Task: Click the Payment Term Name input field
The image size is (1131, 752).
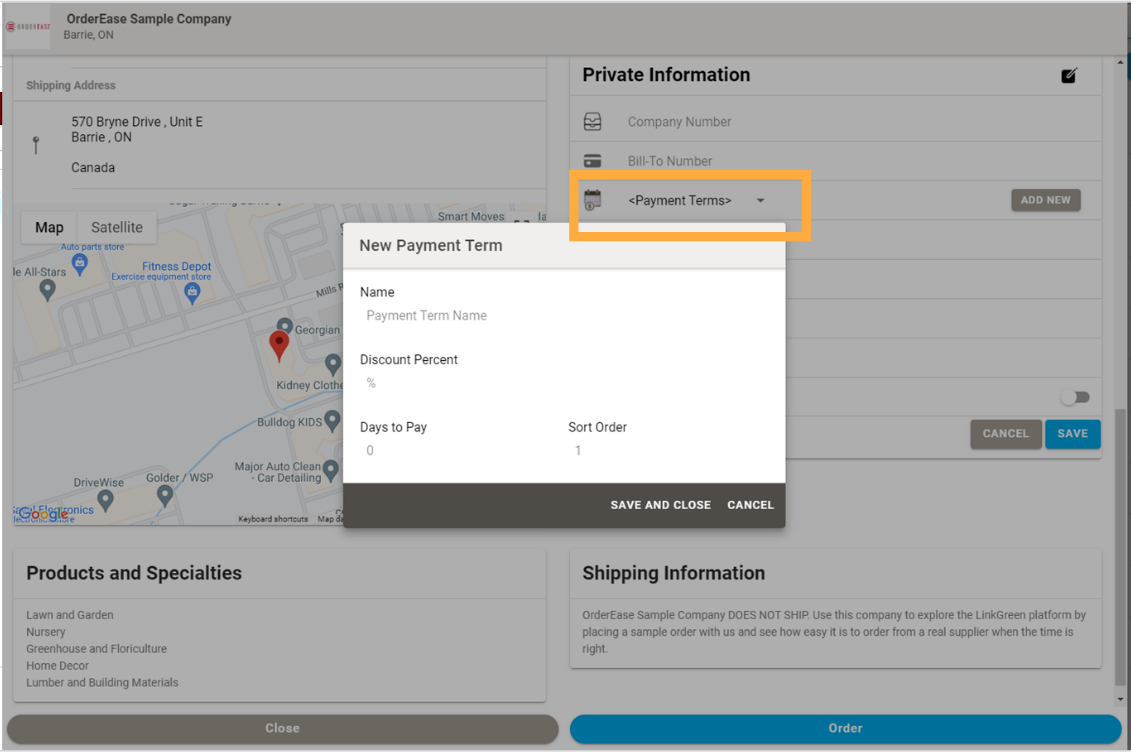Action: point(450,315)
